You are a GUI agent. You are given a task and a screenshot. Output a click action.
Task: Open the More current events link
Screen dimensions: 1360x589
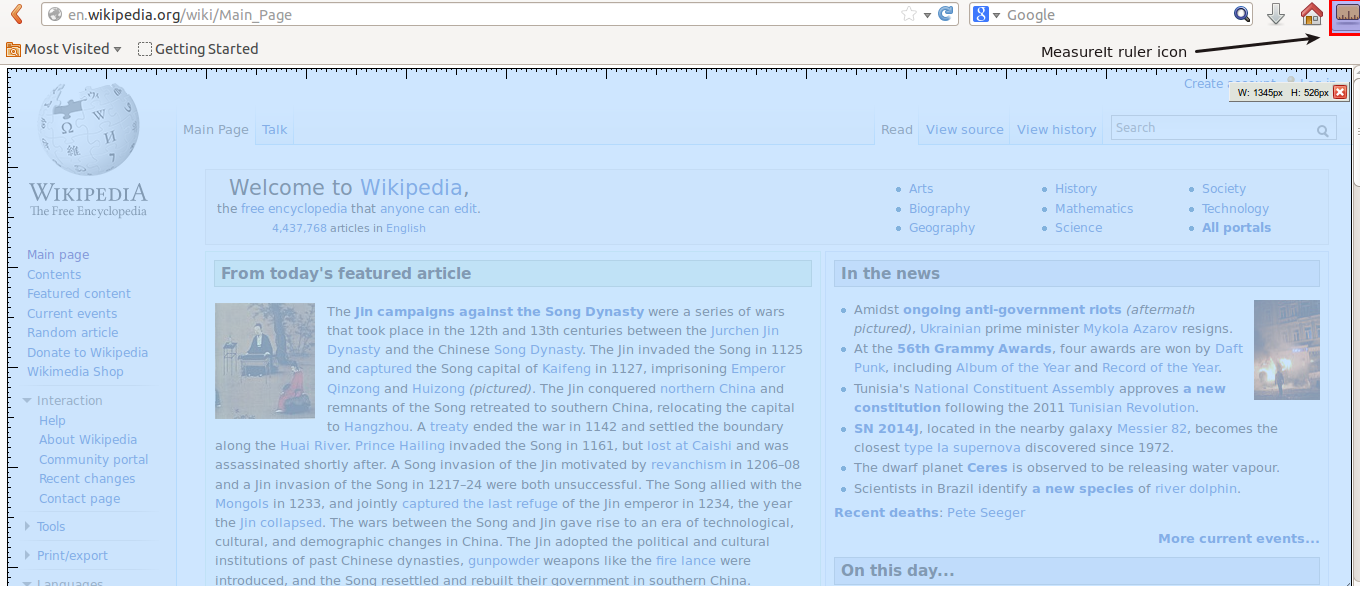click(1238, 539)
